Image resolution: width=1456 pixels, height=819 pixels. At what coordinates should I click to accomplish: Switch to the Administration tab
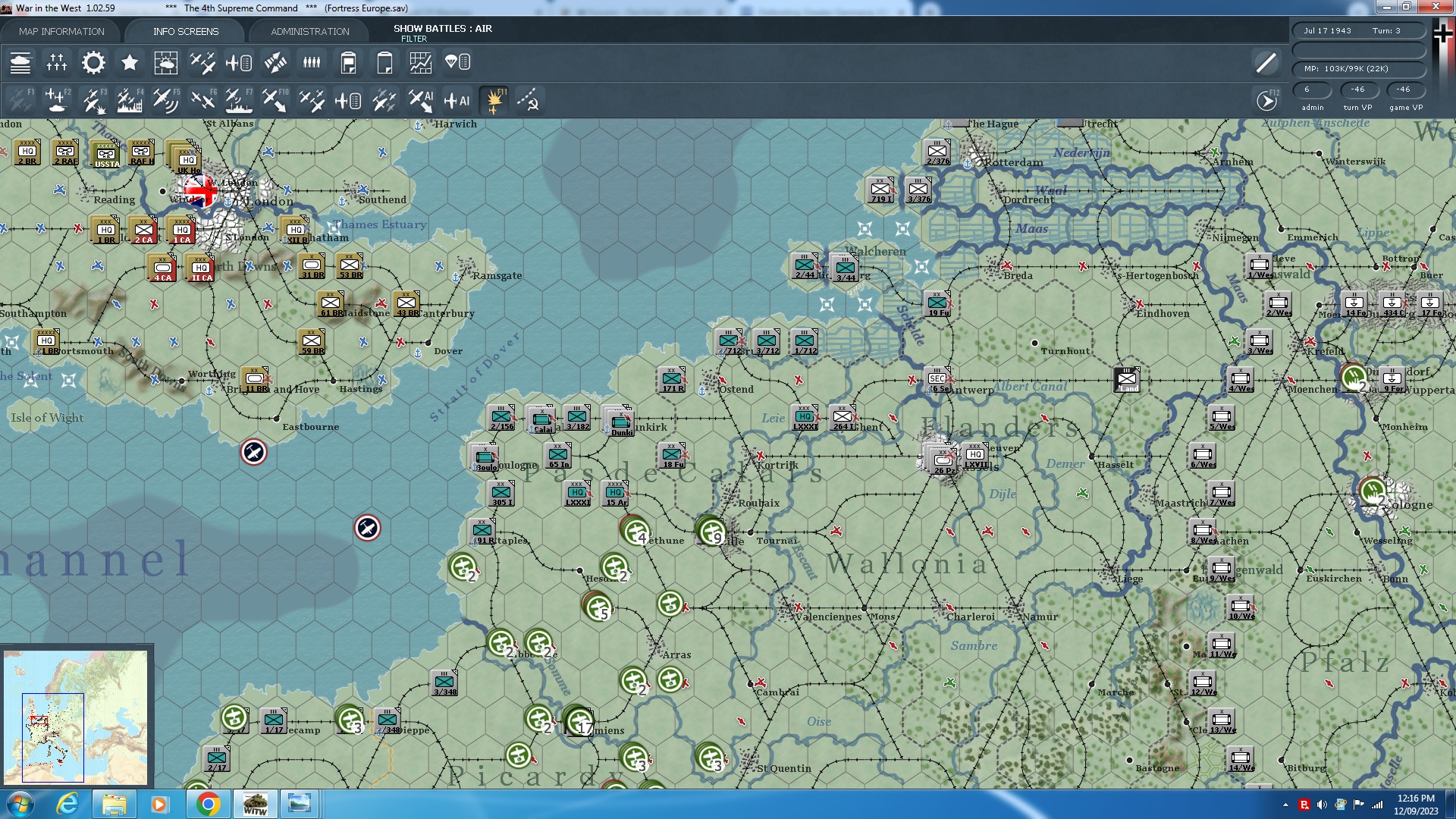(309, 31)
